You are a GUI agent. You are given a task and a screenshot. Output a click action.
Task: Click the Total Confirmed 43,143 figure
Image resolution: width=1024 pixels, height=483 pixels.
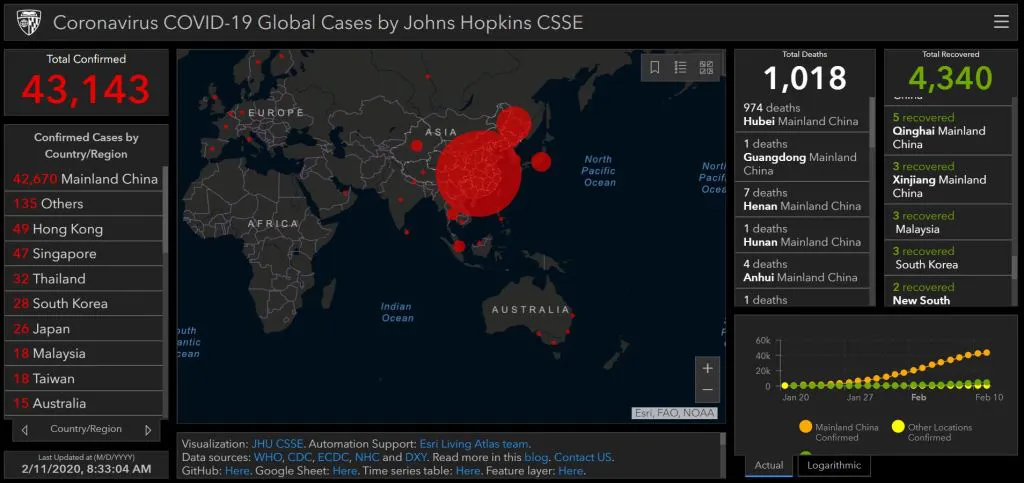(86, 89)
